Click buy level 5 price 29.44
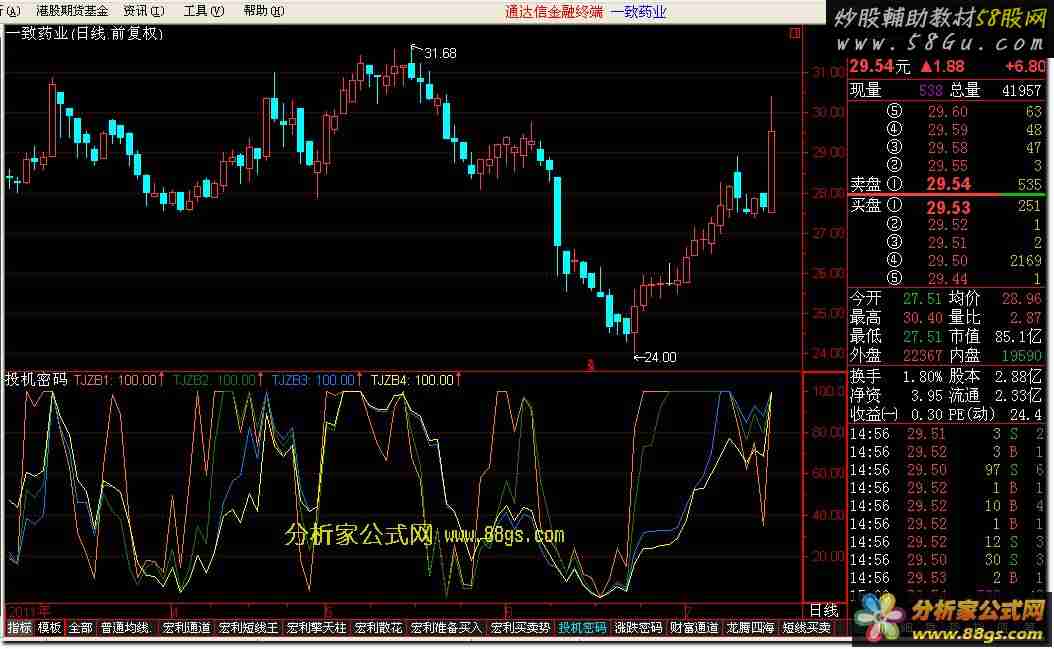The height and width of the screenshot is (649, 1054). coord(948,280)
